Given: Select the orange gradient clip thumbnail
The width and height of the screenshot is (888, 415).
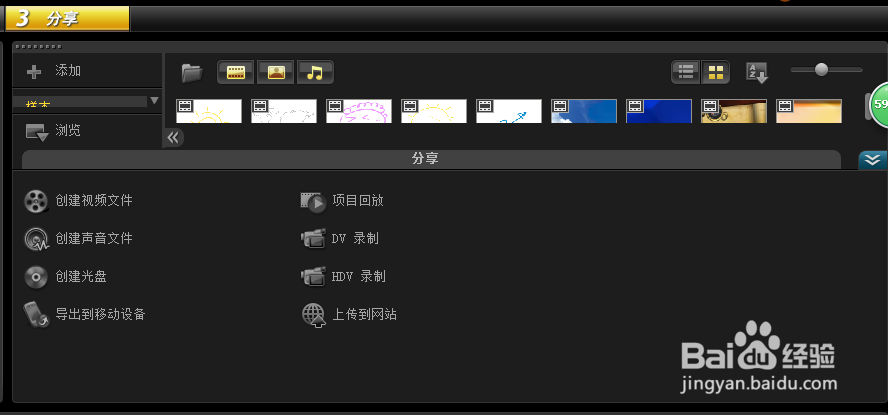Looking at the screenshot, I should (x=809, y=111).
